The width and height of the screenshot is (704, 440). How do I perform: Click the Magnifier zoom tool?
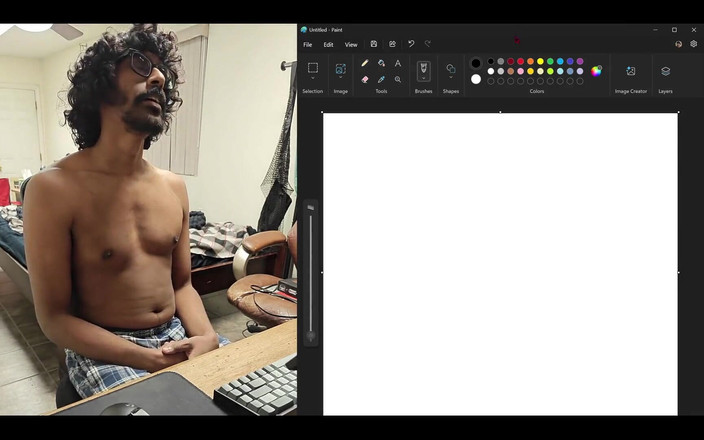click(398, 79)
